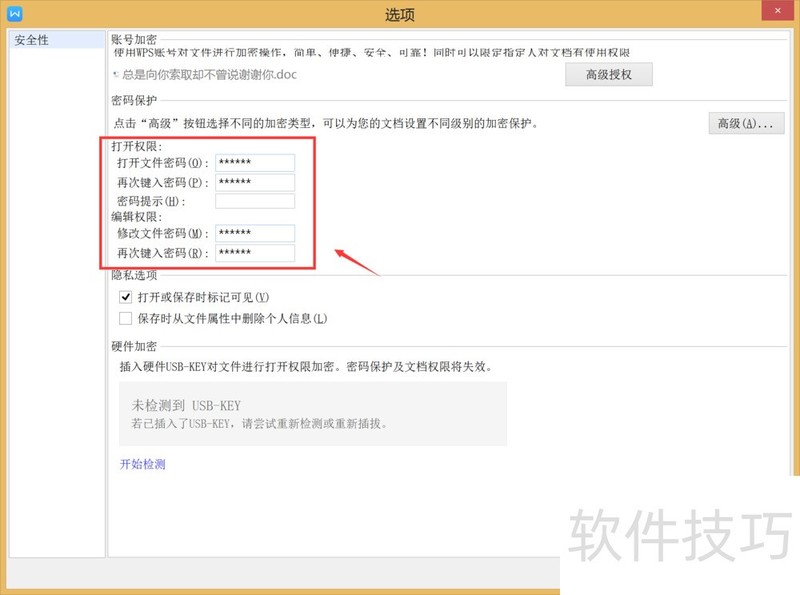Click the 隐私选项 section heading
The image size is (800, 595).
point(134,275)
